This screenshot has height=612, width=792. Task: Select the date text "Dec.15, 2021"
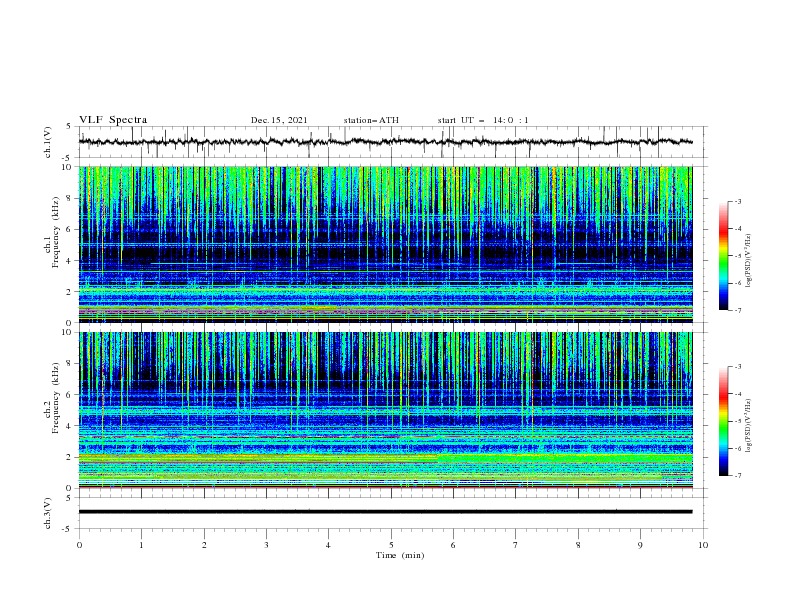(279, 120)
